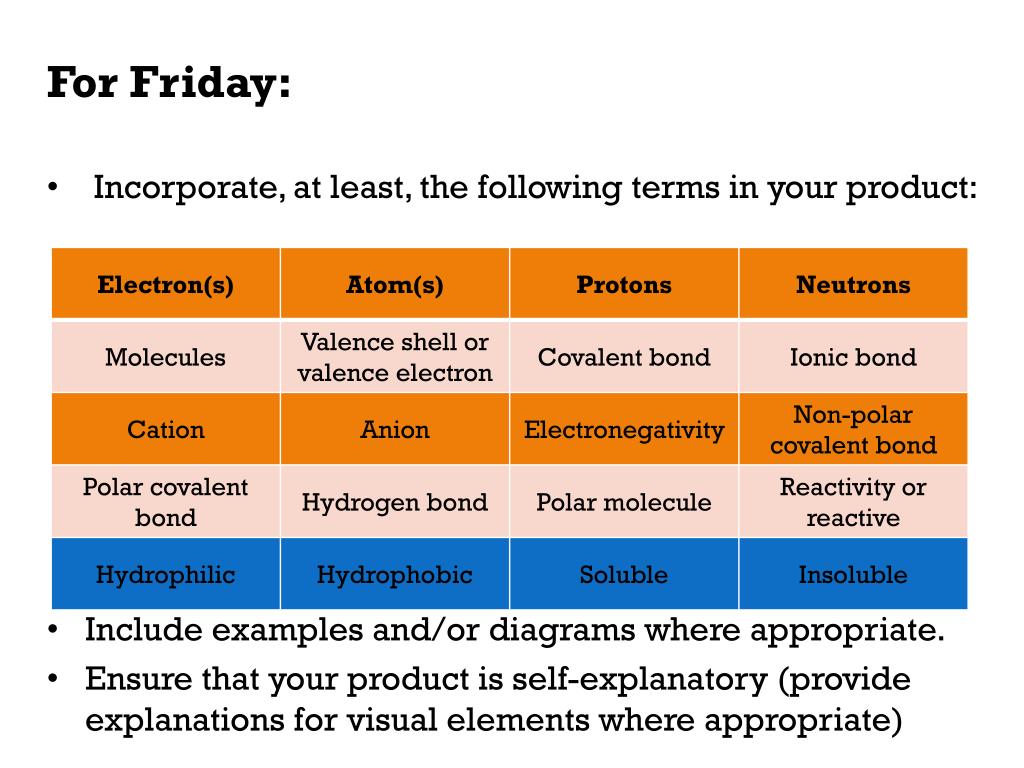Select the Molecules cell
This screenshot has height=768, width=1024.
point(166,357)
